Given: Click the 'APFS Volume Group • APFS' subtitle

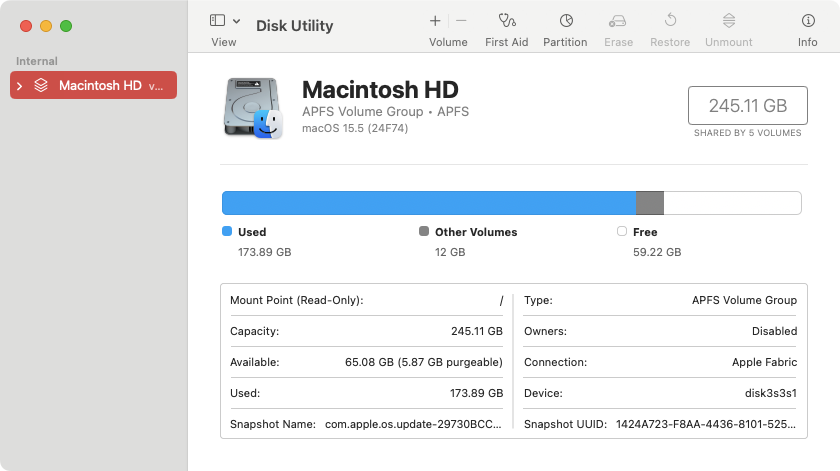Looking at the screenshot, I should pos(385,111).
